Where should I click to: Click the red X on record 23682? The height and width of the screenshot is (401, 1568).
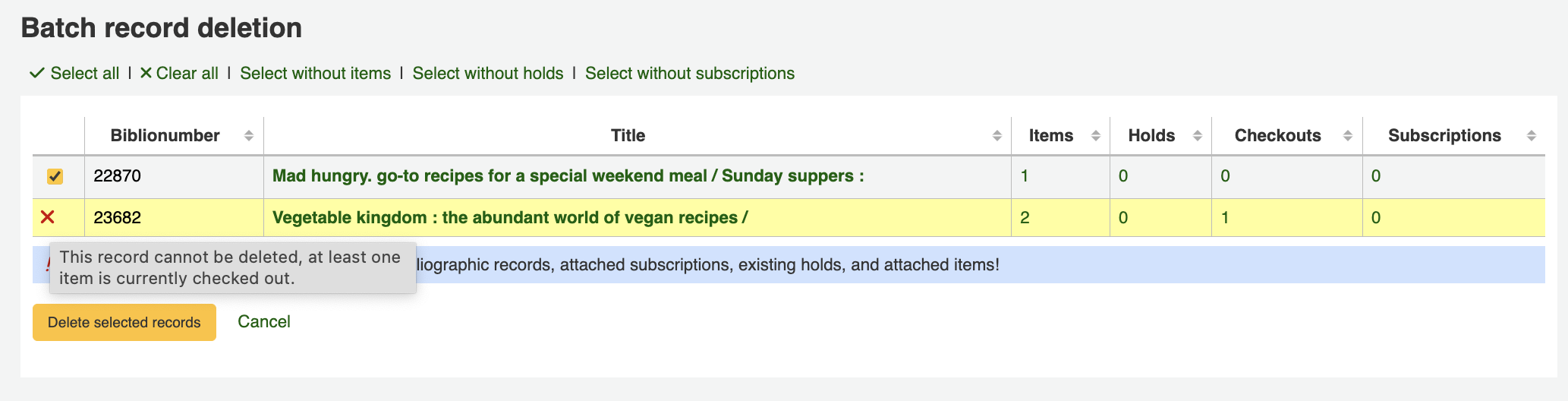click(48, 218)
